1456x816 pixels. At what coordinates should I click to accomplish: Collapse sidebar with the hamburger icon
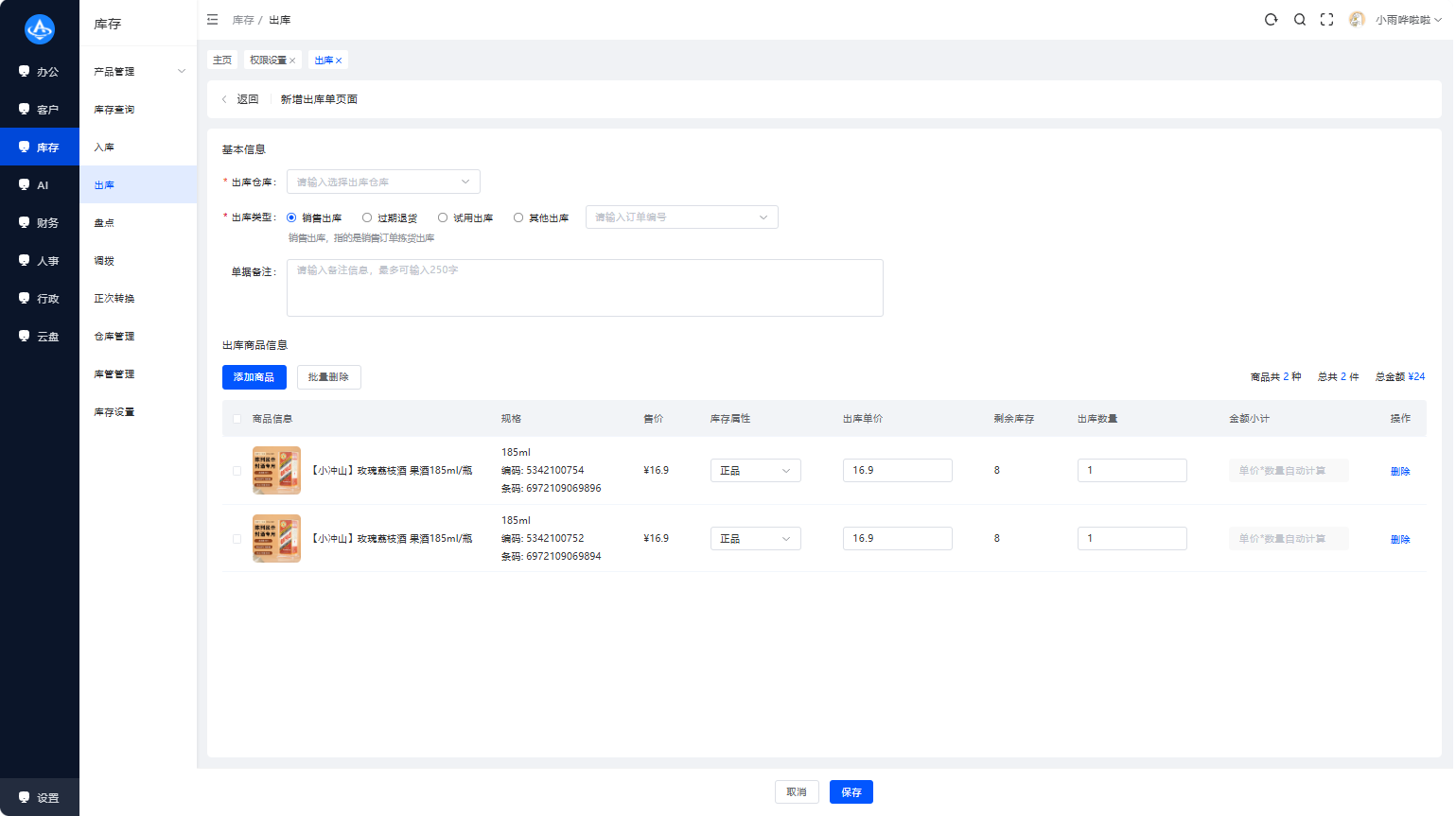(x=213, y=20)
